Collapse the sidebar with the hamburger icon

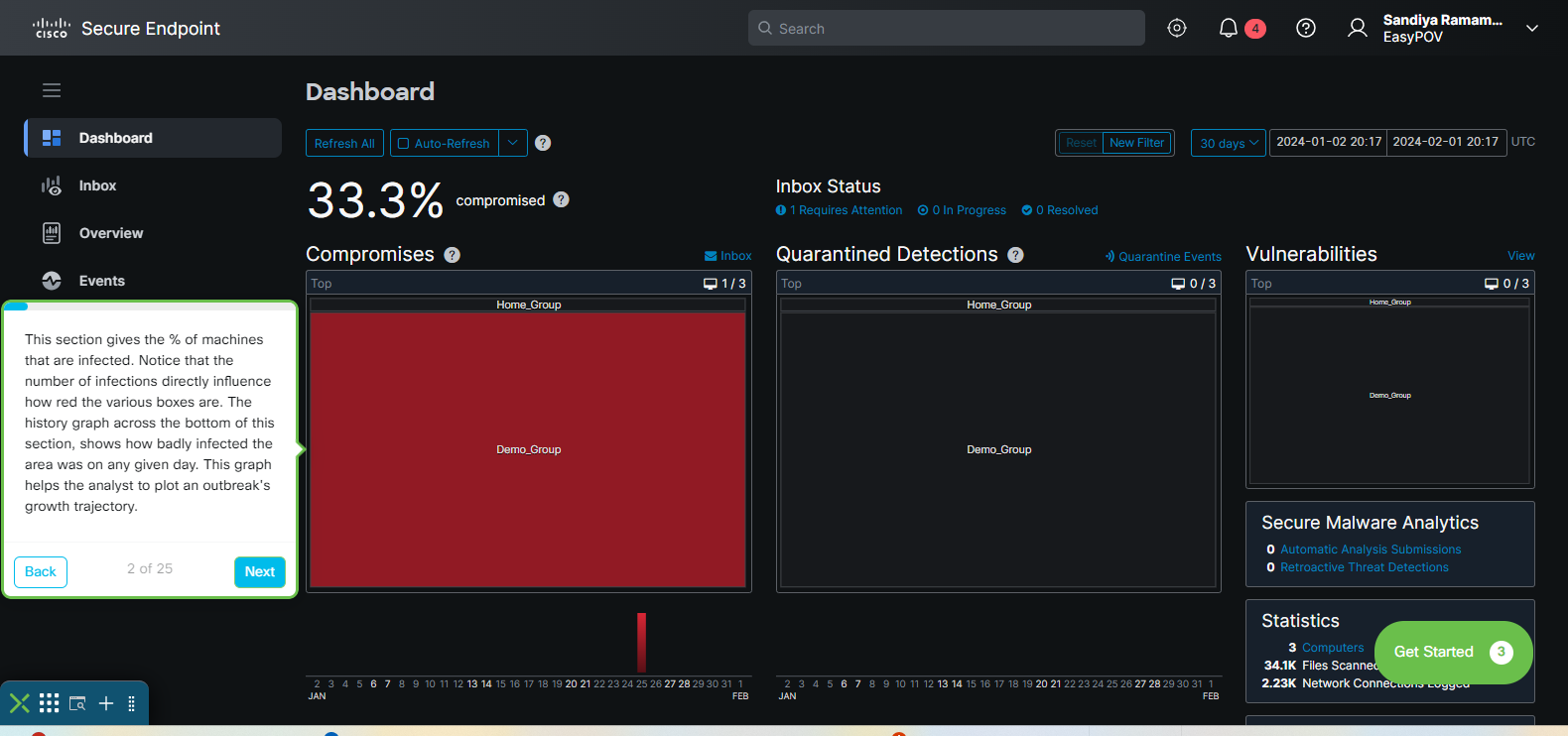(x=52, y=90)
